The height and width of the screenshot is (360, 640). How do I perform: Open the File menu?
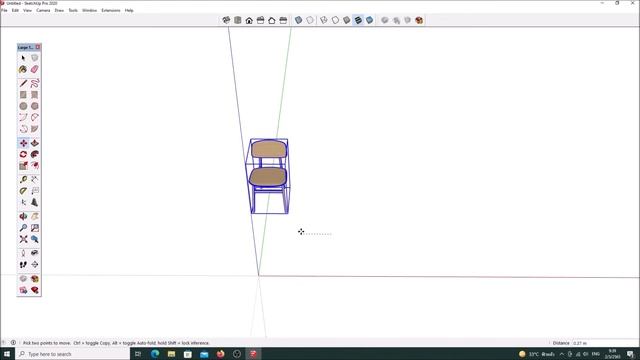(x=4, y=10)
